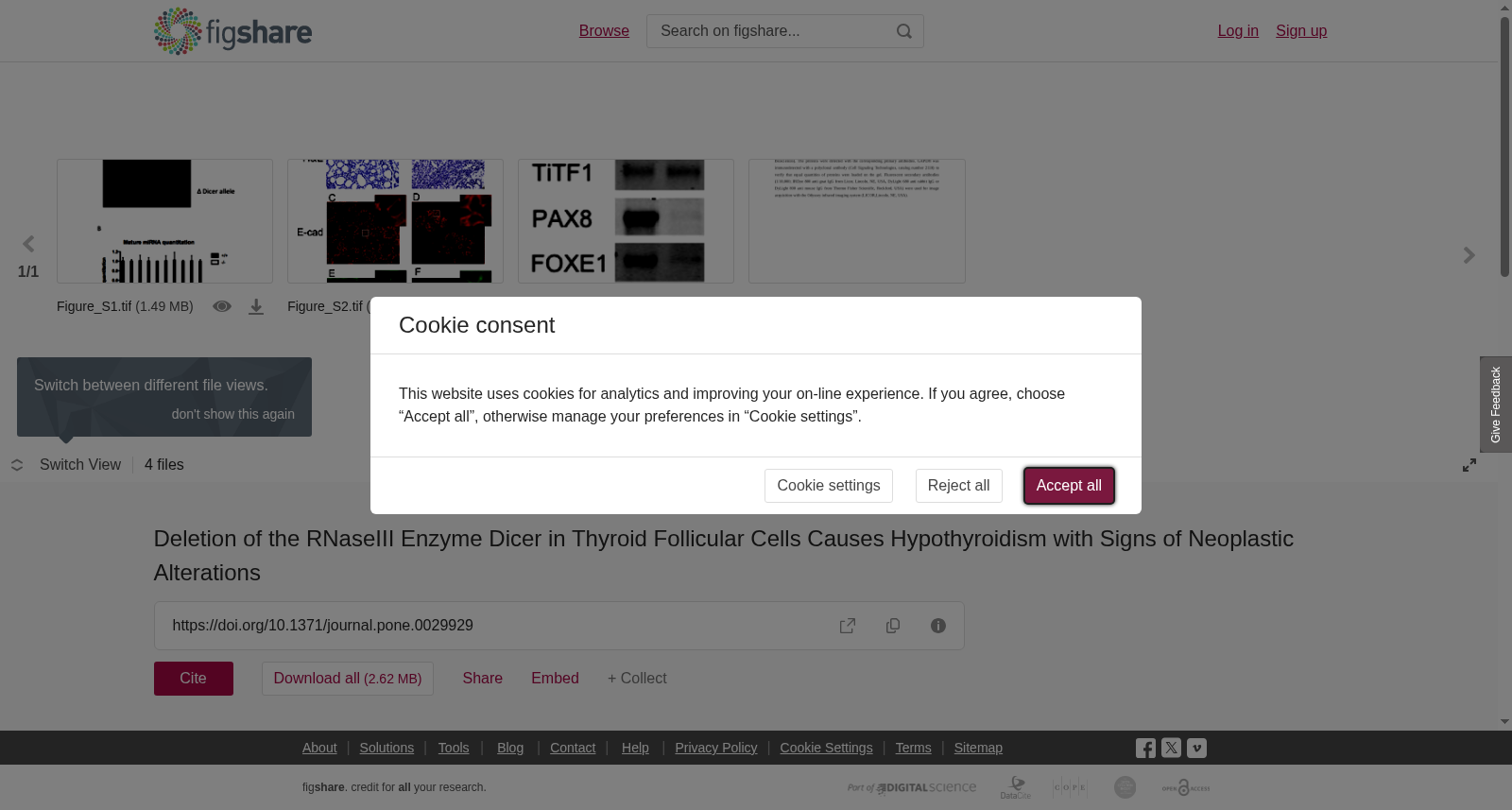Click into Search on figshare field
This screenshot has width=1512, height=810.
coord(770,31)
